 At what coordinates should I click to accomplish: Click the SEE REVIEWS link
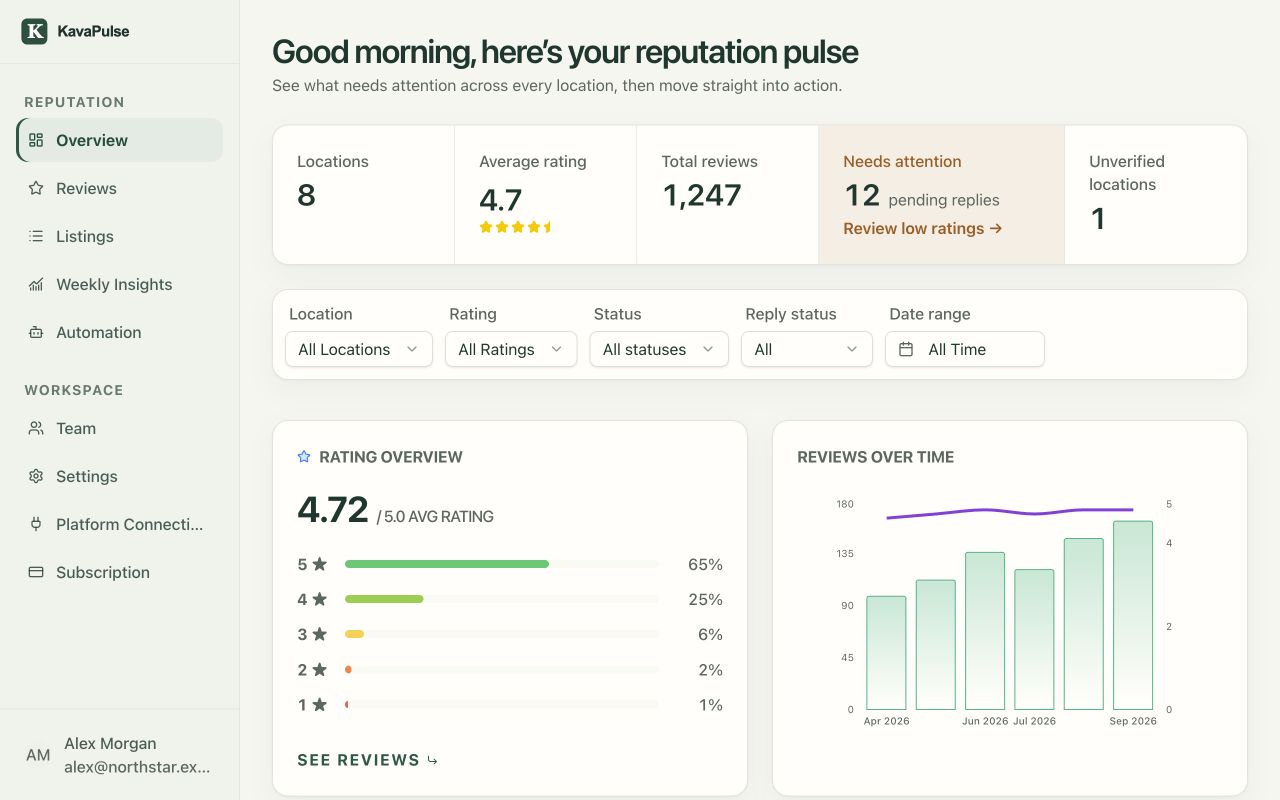(x=368, y=760)
